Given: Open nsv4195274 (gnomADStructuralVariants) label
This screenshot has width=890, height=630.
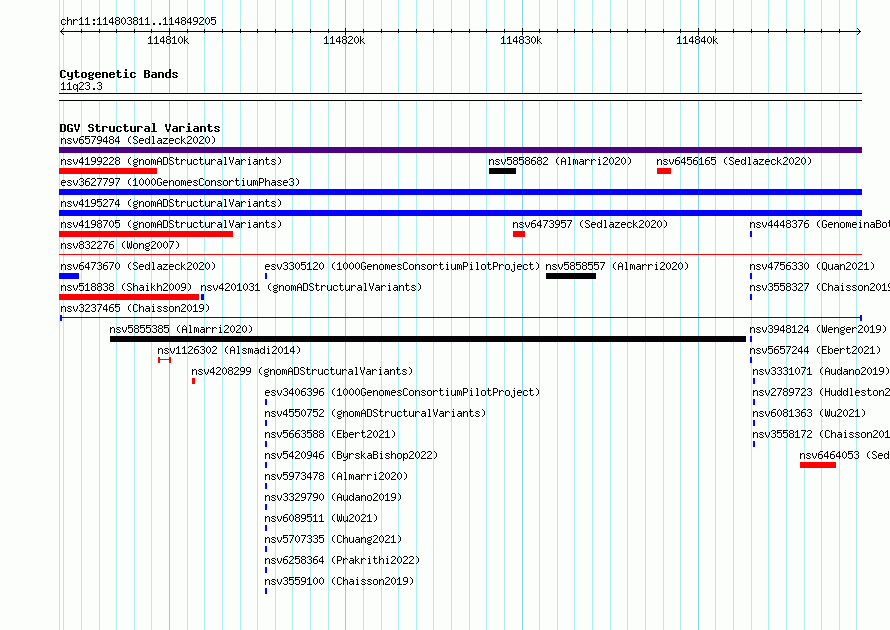Looking at the screenshot, I should tap(171, 203).
